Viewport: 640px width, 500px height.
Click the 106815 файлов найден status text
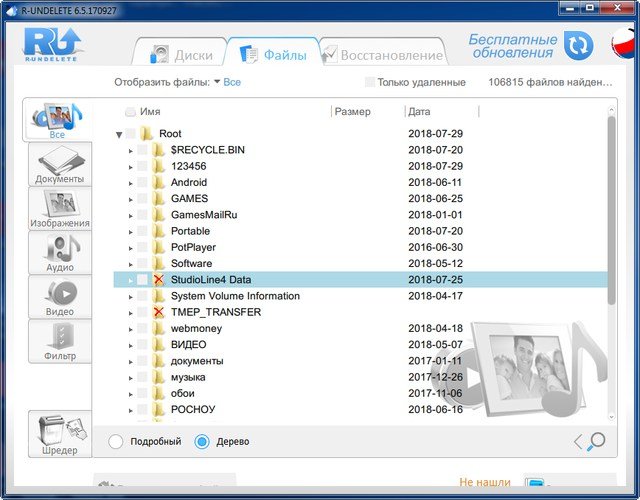(x=550, y=82)
